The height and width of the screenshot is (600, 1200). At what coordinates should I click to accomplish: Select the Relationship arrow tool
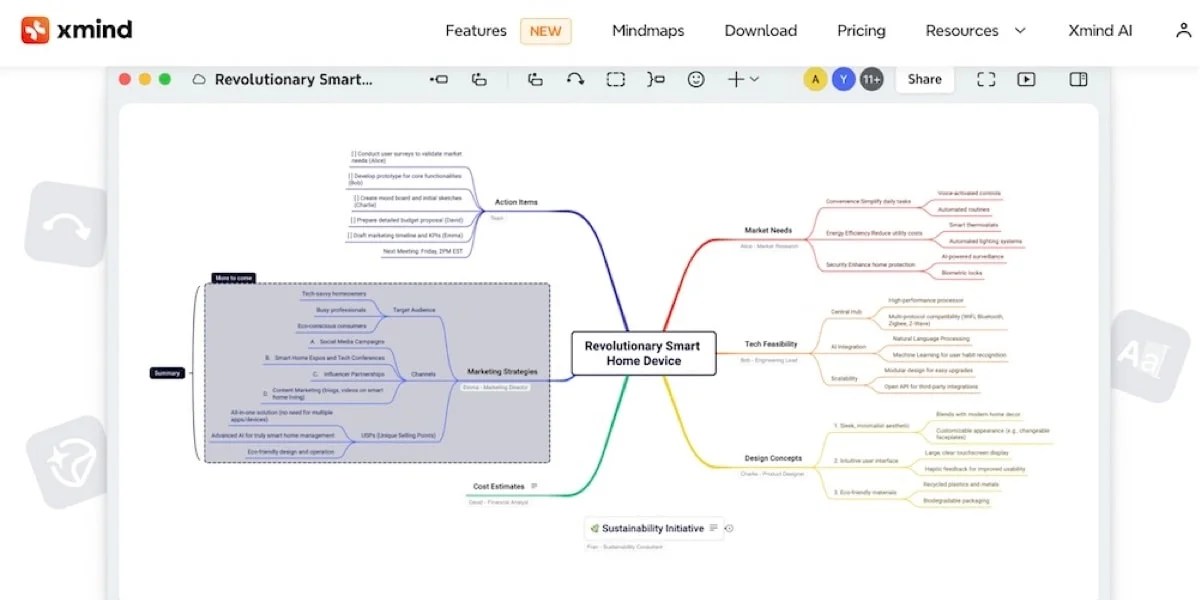577,79
